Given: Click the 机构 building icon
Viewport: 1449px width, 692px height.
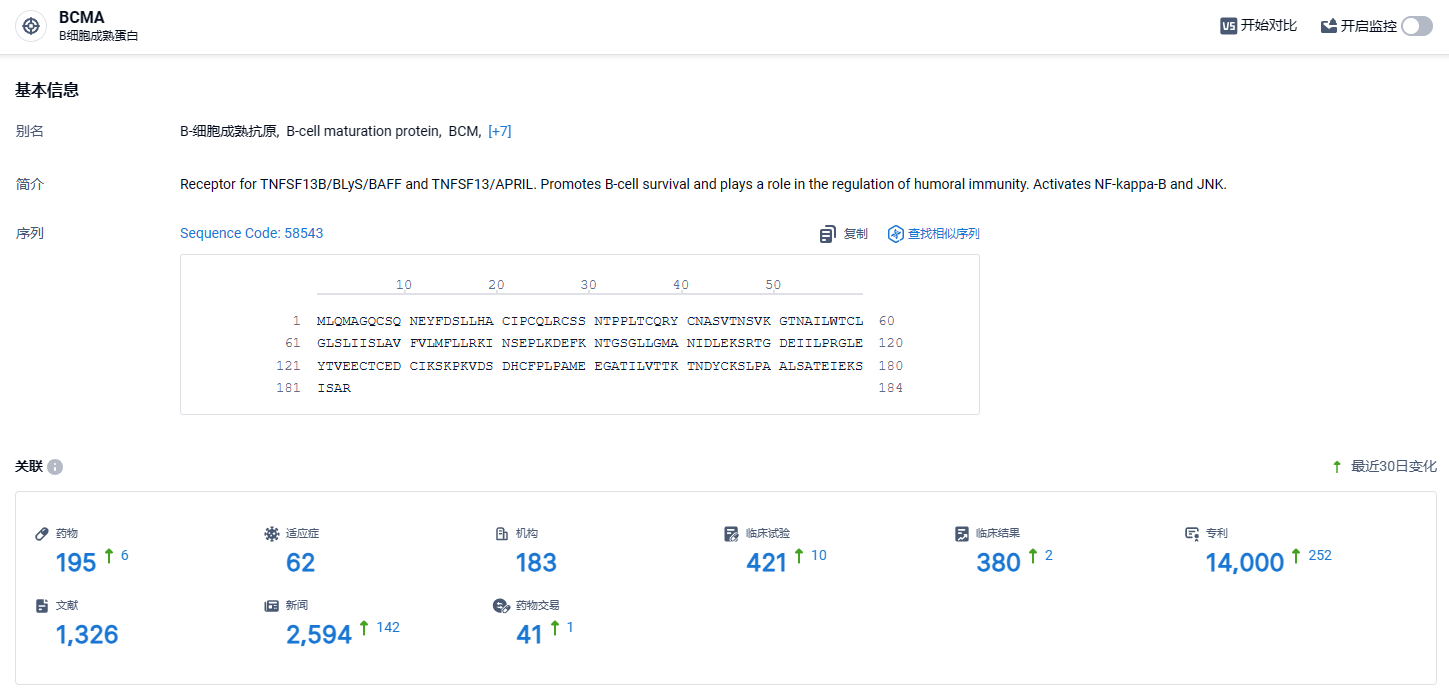Looking at the screenshot, I should (502, 534).
